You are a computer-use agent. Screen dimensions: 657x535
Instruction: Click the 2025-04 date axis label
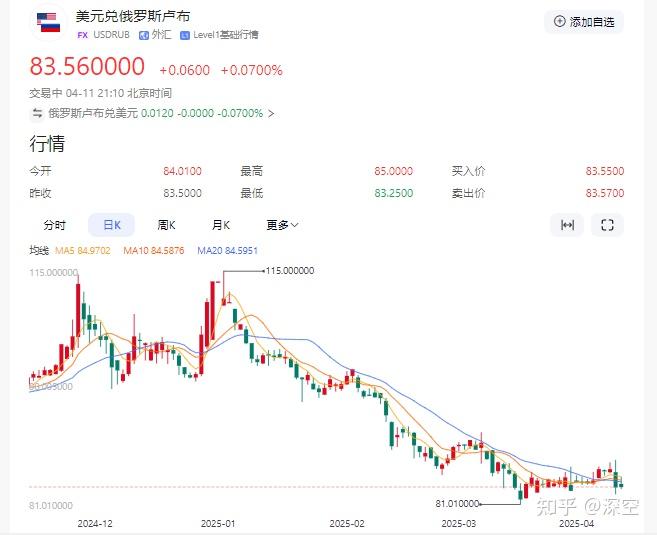coord(577,524)
